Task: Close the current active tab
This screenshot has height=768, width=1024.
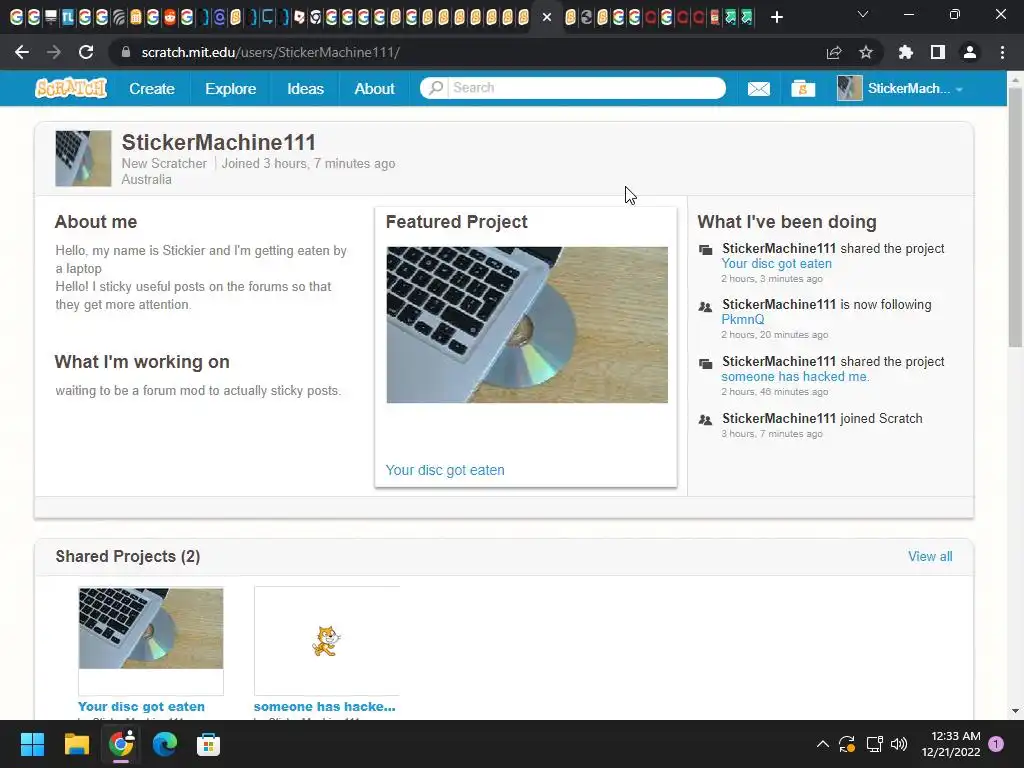Action: click(x=547, y=17)
